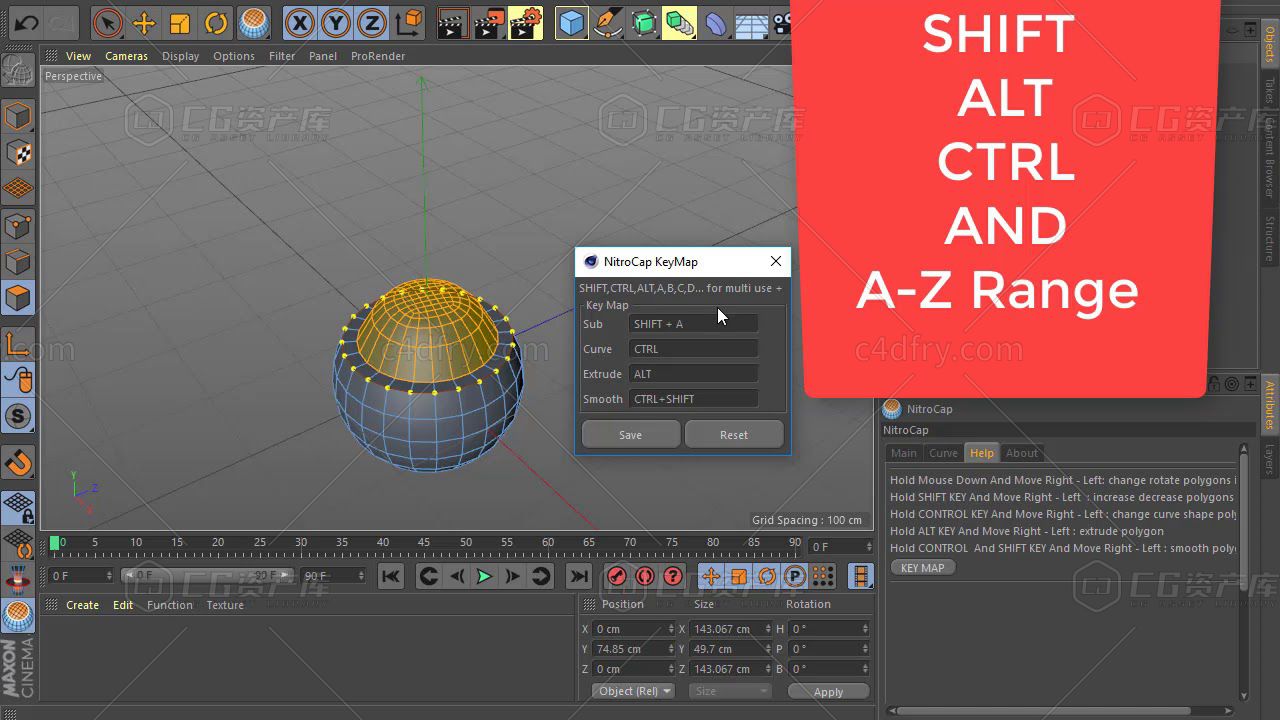Screen dimensions: 1280x720
Task: Toggle Z axis lock
Action: pos(371,22)
